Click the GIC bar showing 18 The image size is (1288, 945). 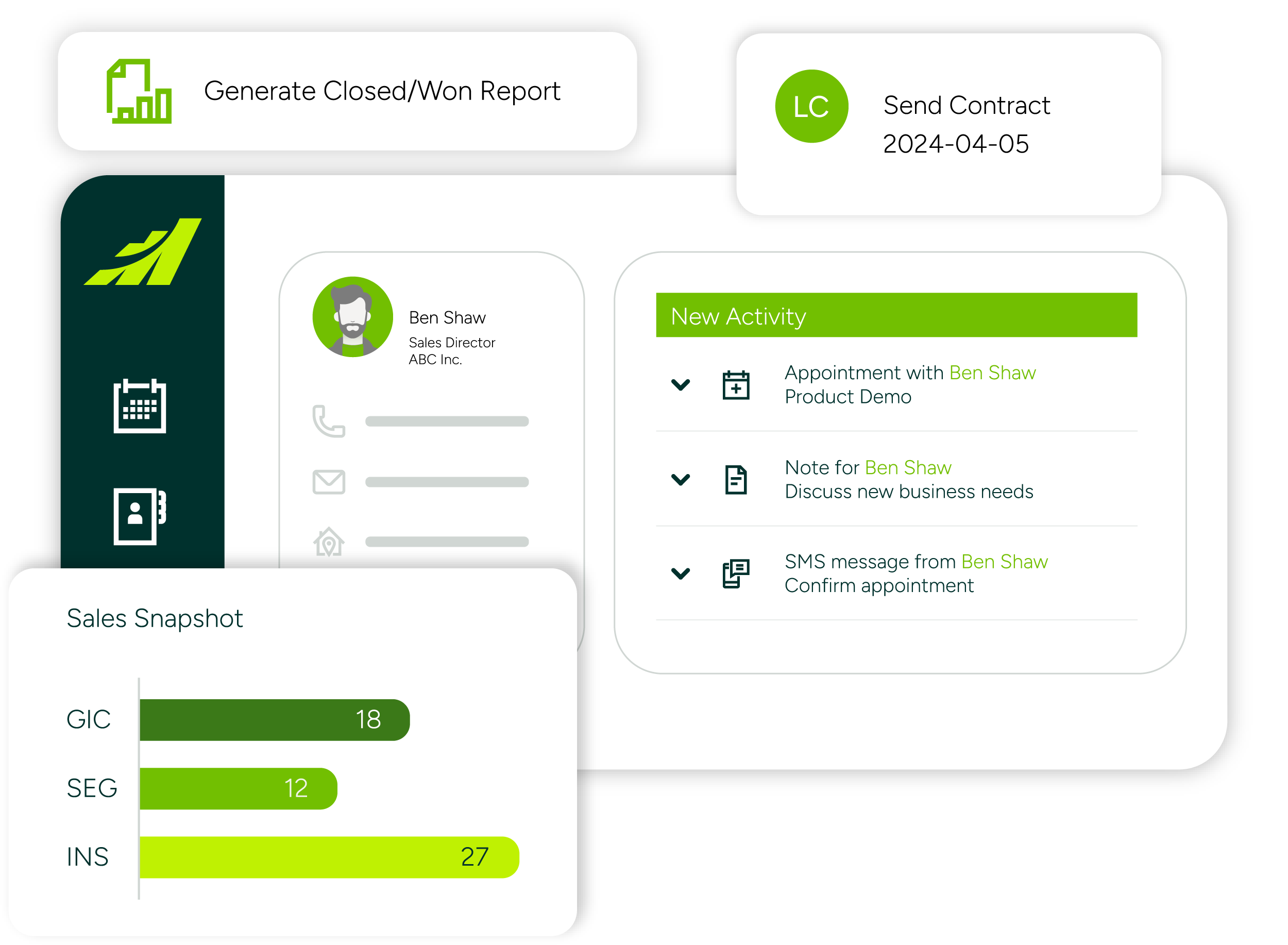(x=275, y=720)
